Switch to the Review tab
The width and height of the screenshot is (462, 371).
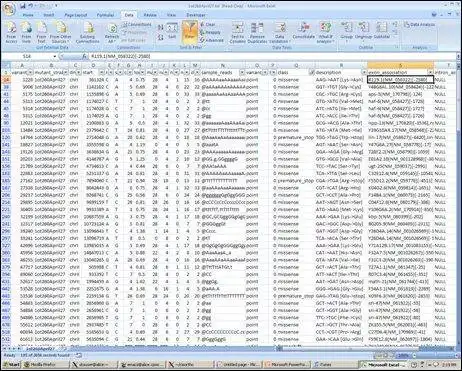coord(150,15)
